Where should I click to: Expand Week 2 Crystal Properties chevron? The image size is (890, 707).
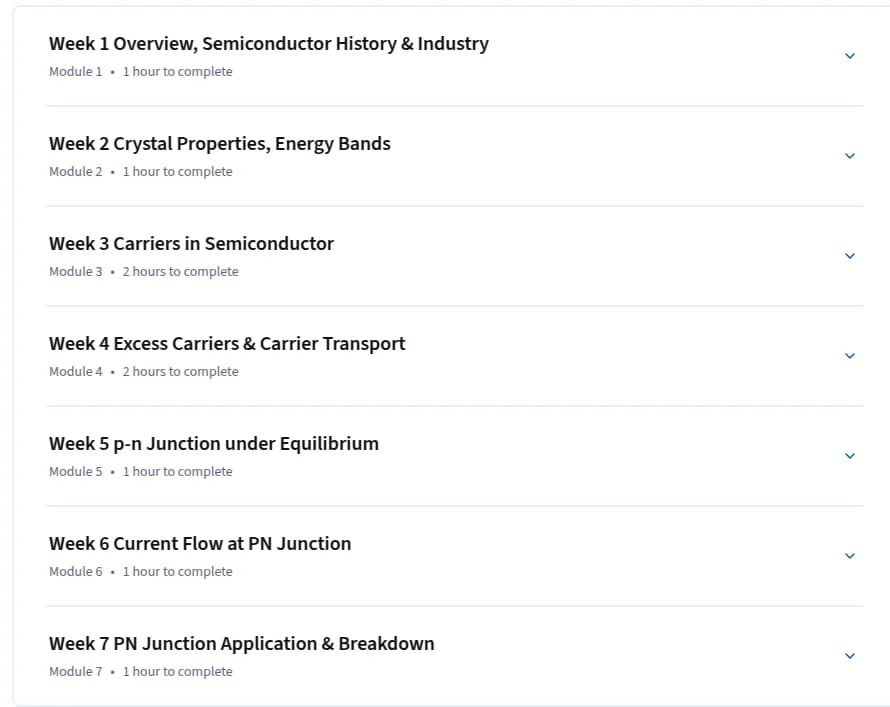click(x=850, y=156)
